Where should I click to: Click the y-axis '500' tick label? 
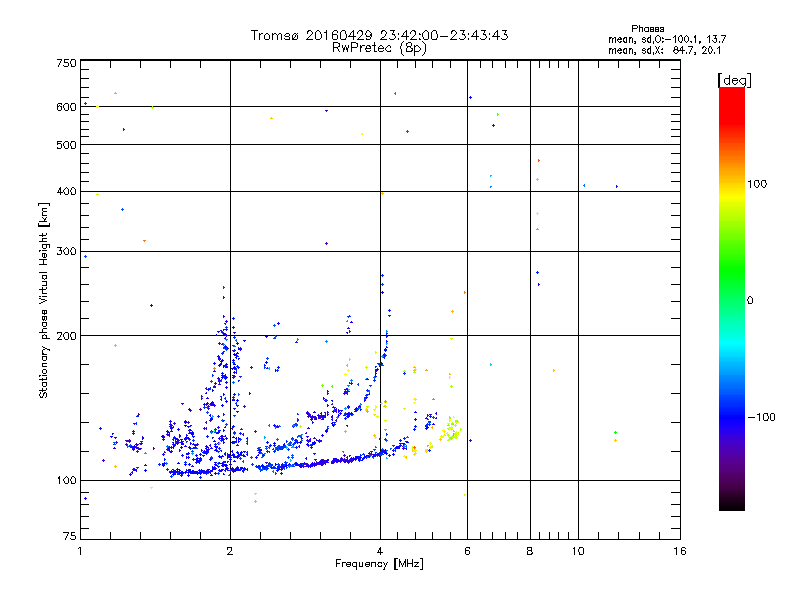click(67, 145)
